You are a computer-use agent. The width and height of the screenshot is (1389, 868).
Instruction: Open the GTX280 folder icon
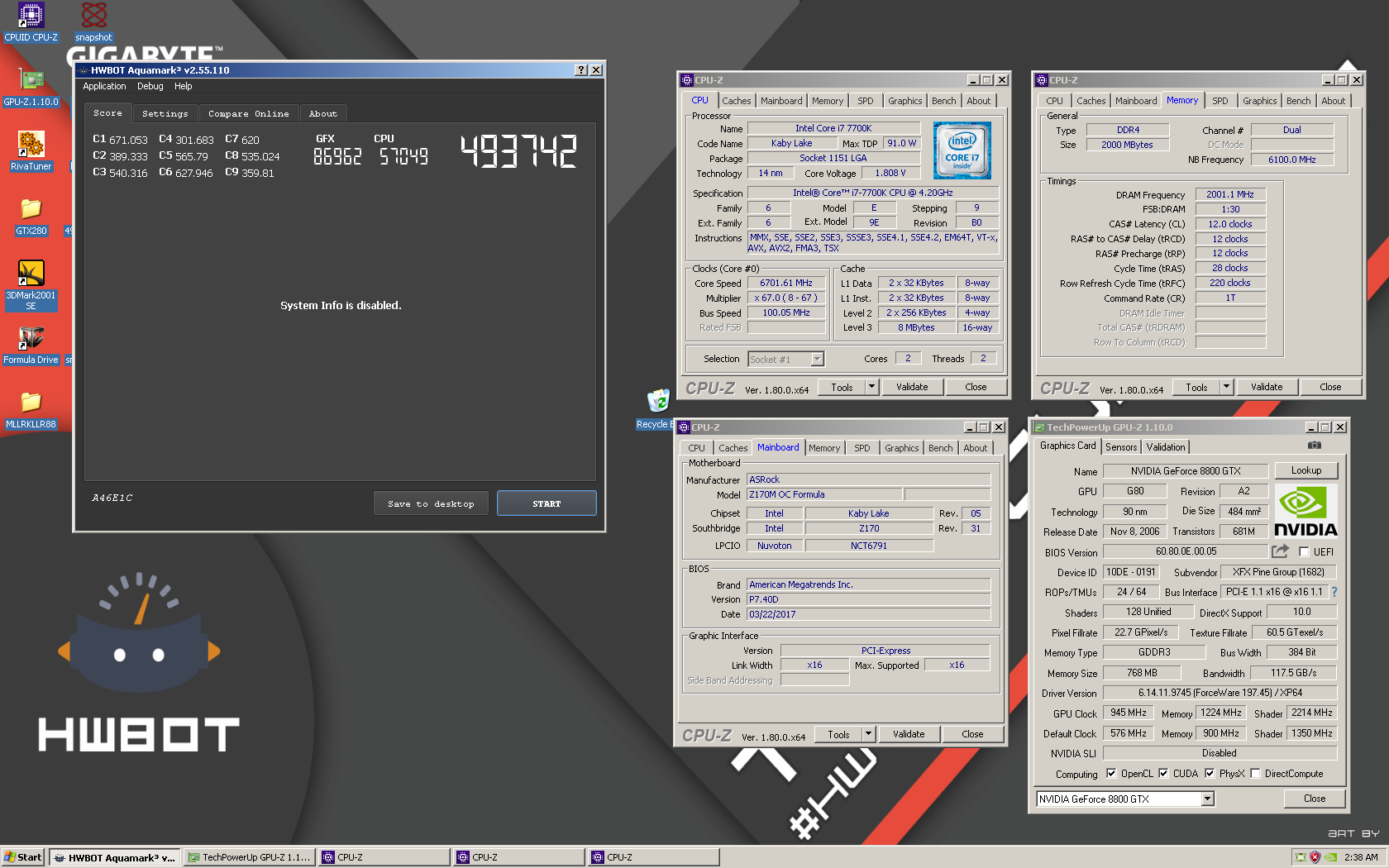point(31,217)
